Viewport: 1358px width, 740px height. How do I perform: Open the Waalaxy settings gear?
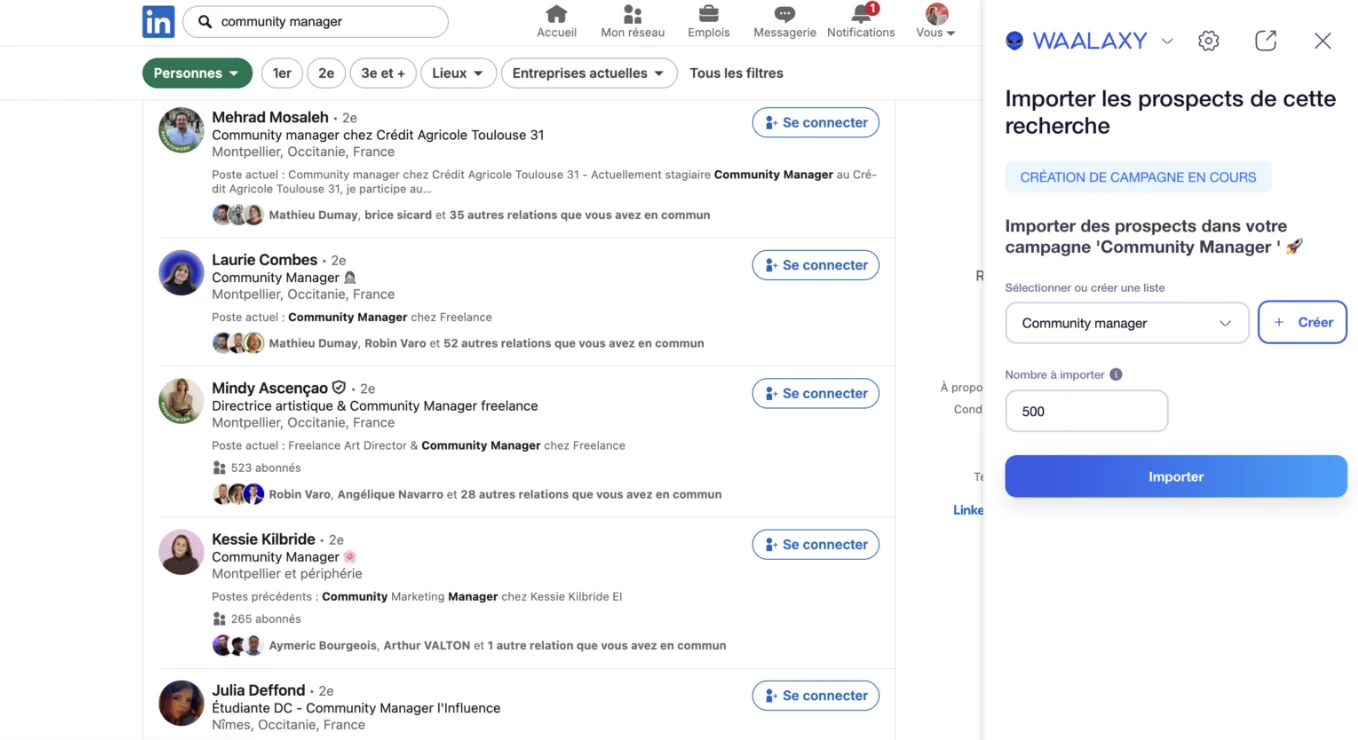pos(1209,41)
